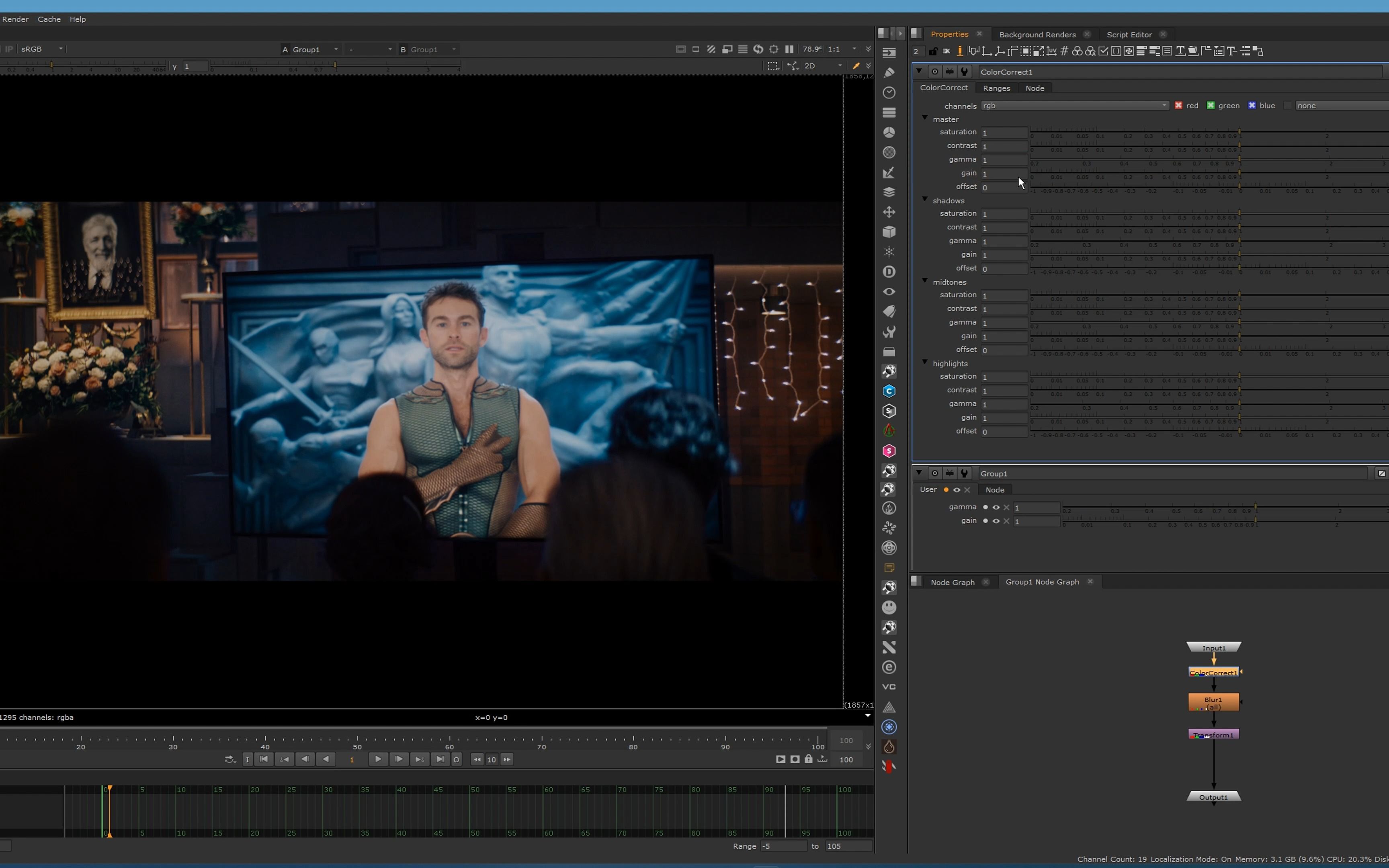Uncheck the red channel checkbox
The width and height of the screenshot is (1389, 868).
coord(1178,106)
